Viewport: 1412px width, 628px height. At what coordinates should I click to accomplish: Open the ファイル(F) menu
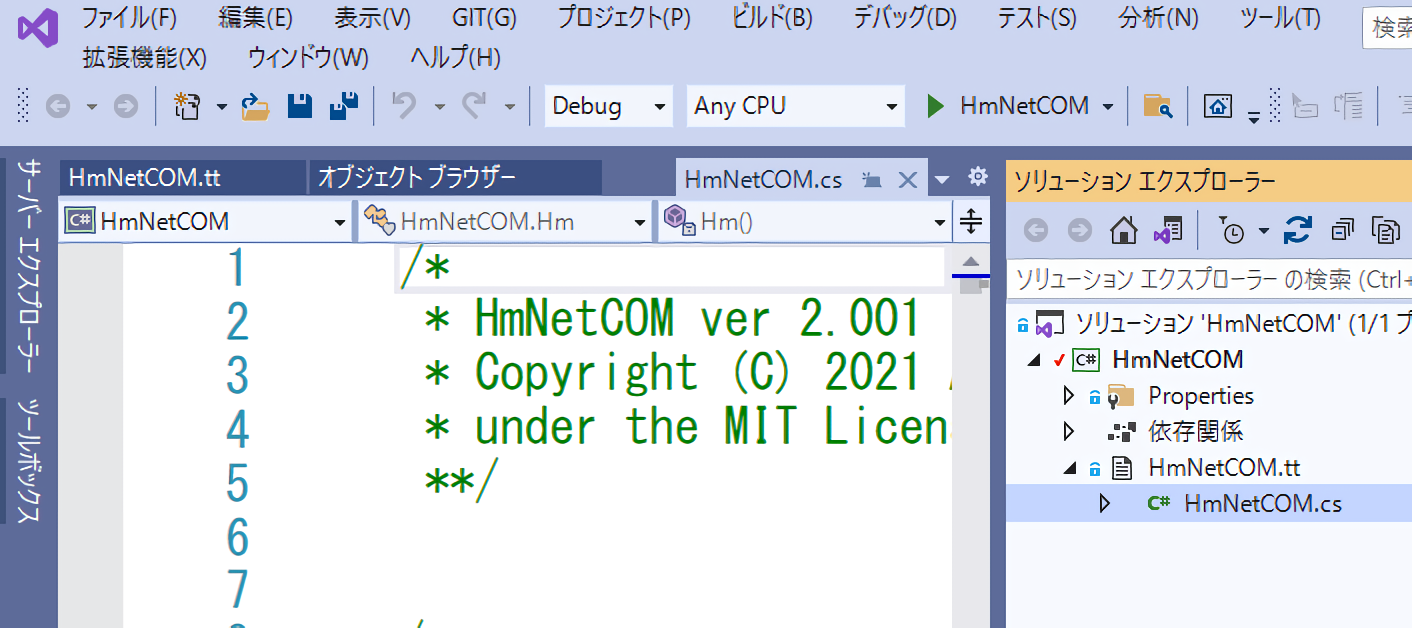(x=129, y=18)
